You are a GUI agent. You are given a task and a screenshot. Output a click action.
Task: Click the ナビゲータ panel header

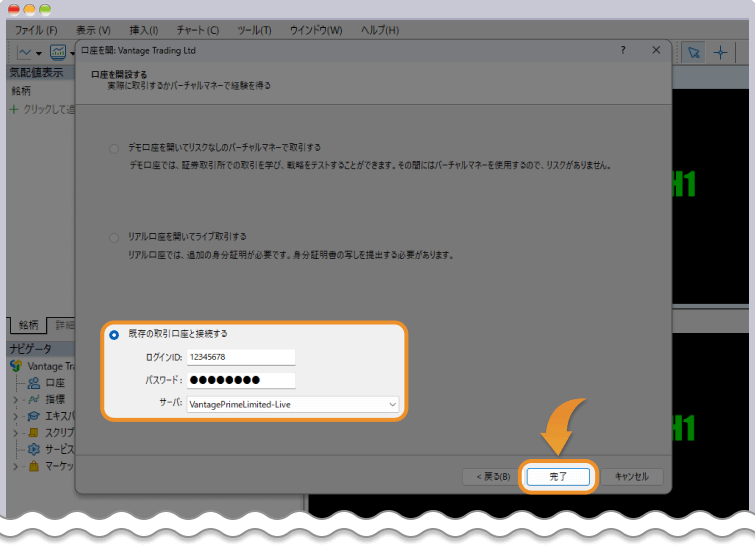pos(41,349)
